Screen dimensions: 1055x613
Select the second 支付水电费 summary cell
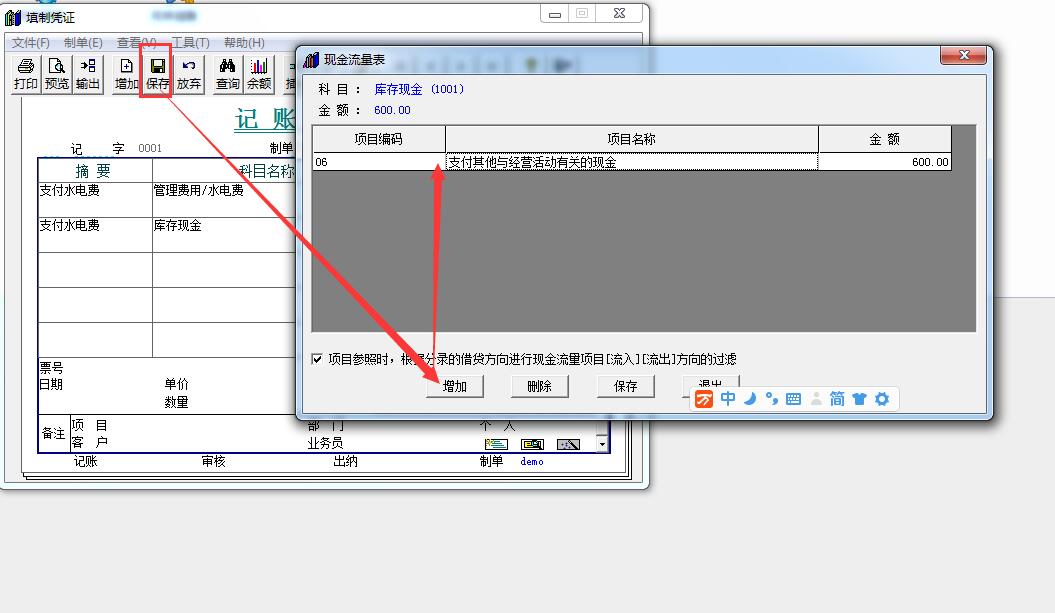(x=95, y=234)
